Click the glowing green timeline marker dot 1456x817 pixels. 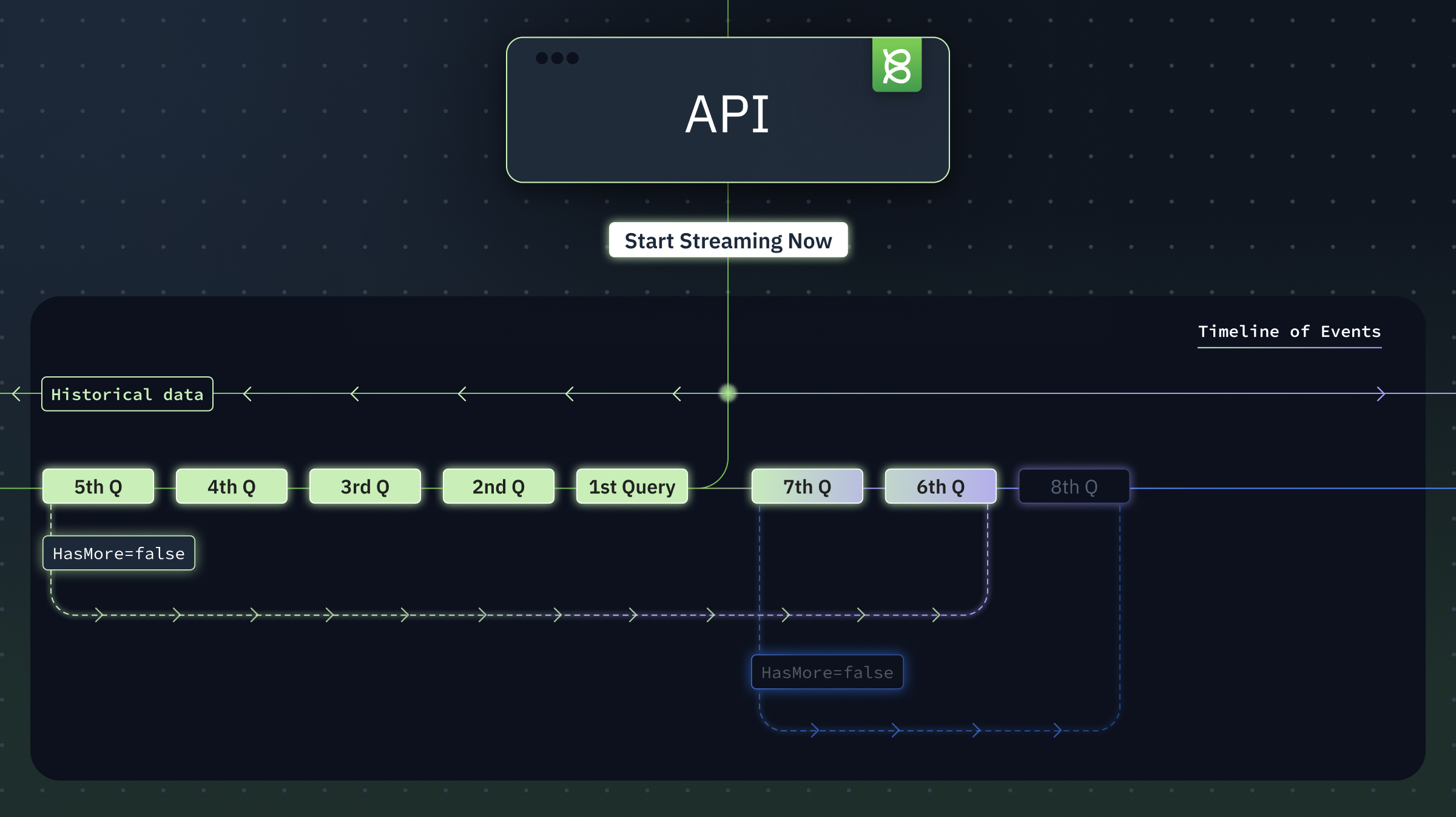[x=728, y=393]
